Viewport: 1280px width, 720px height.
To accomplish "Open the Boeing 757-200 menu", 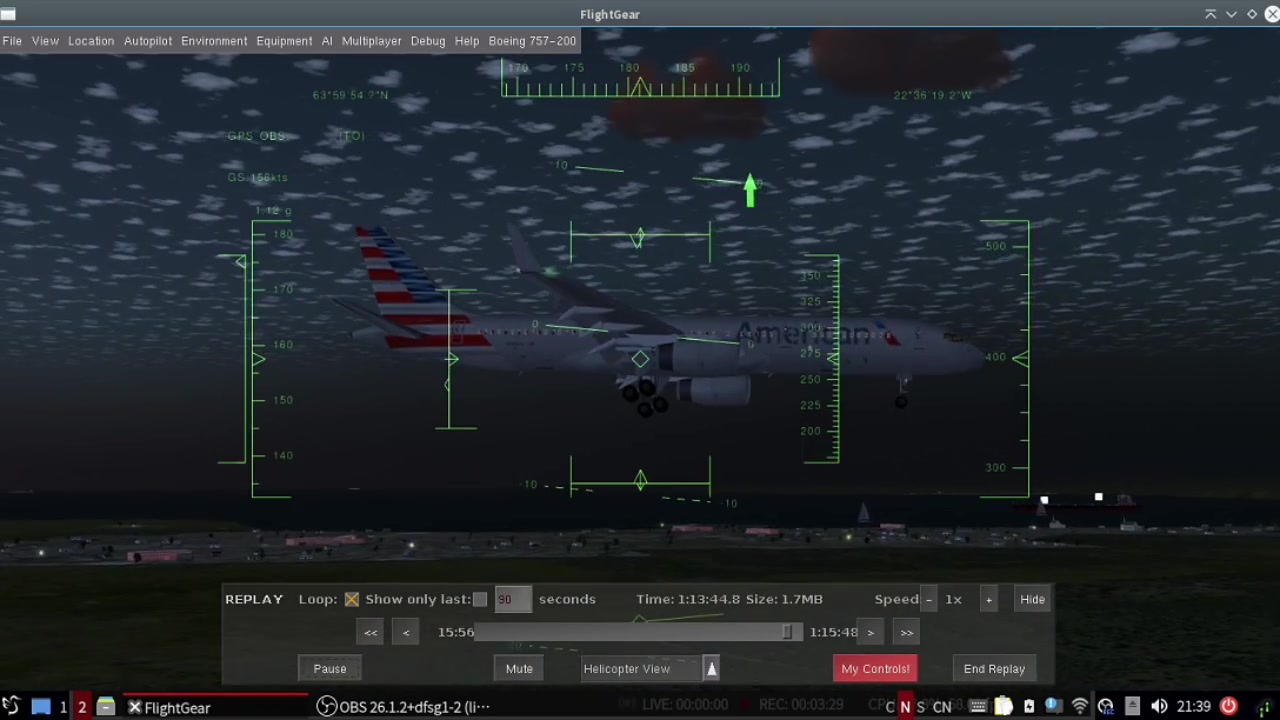I will [532, 40].
